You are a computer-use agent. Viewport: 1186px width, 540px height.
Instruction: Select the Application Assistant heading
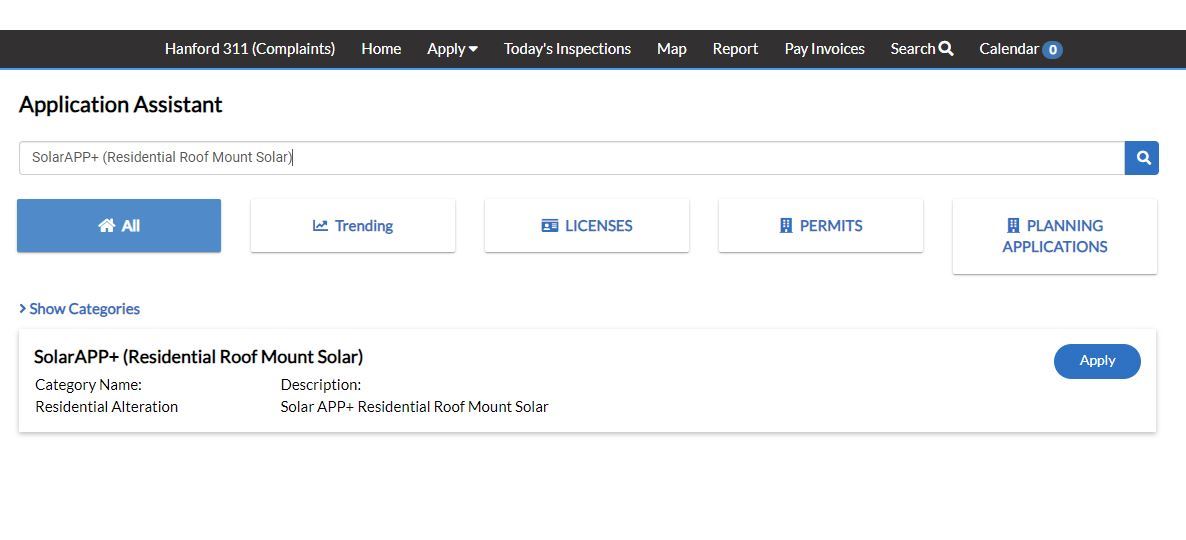(120, 104)
